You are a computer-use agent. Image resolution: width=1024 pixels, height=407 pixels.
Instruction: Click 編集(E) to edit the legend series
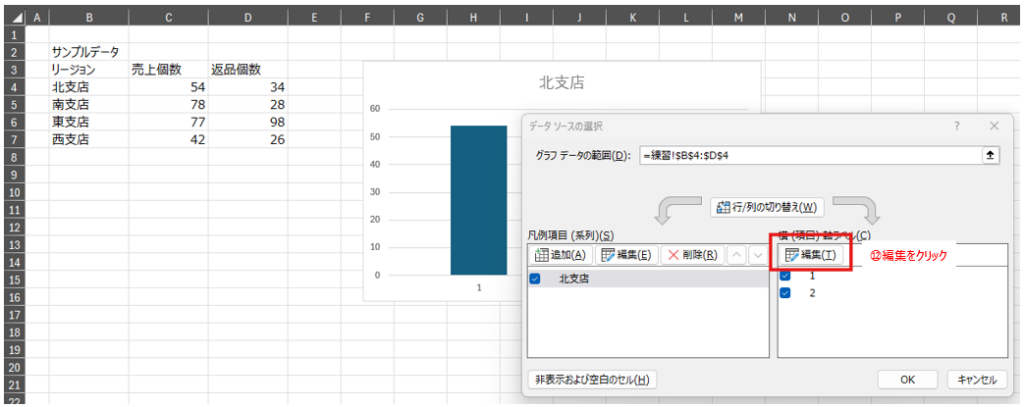click(x=627, y=255)
